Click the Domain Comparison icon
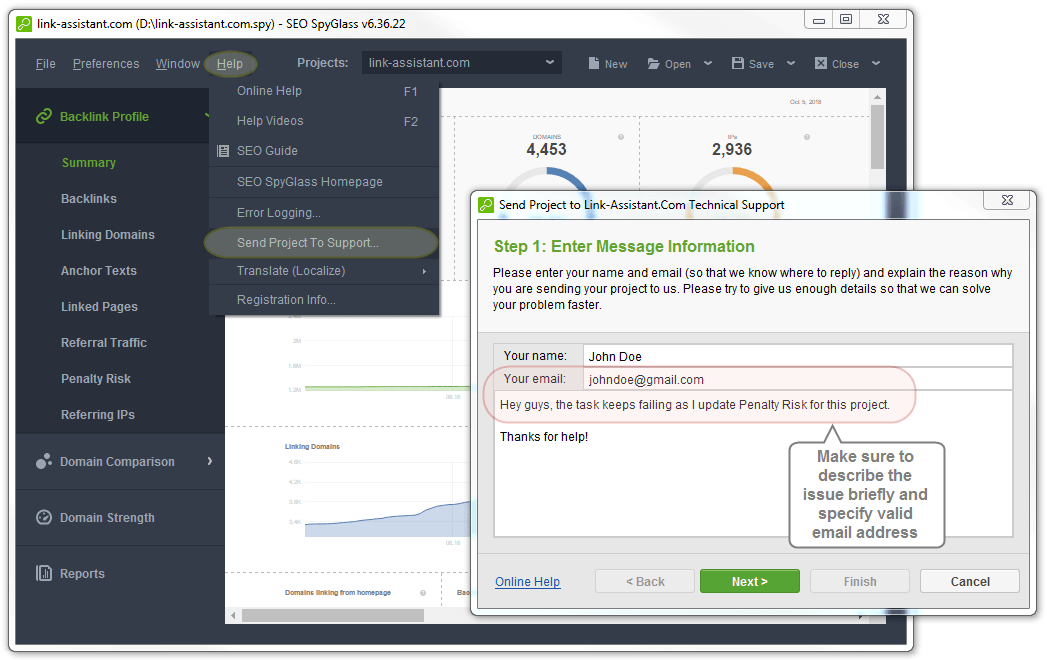The image size is (1047, 660). [x=44, y=461]
